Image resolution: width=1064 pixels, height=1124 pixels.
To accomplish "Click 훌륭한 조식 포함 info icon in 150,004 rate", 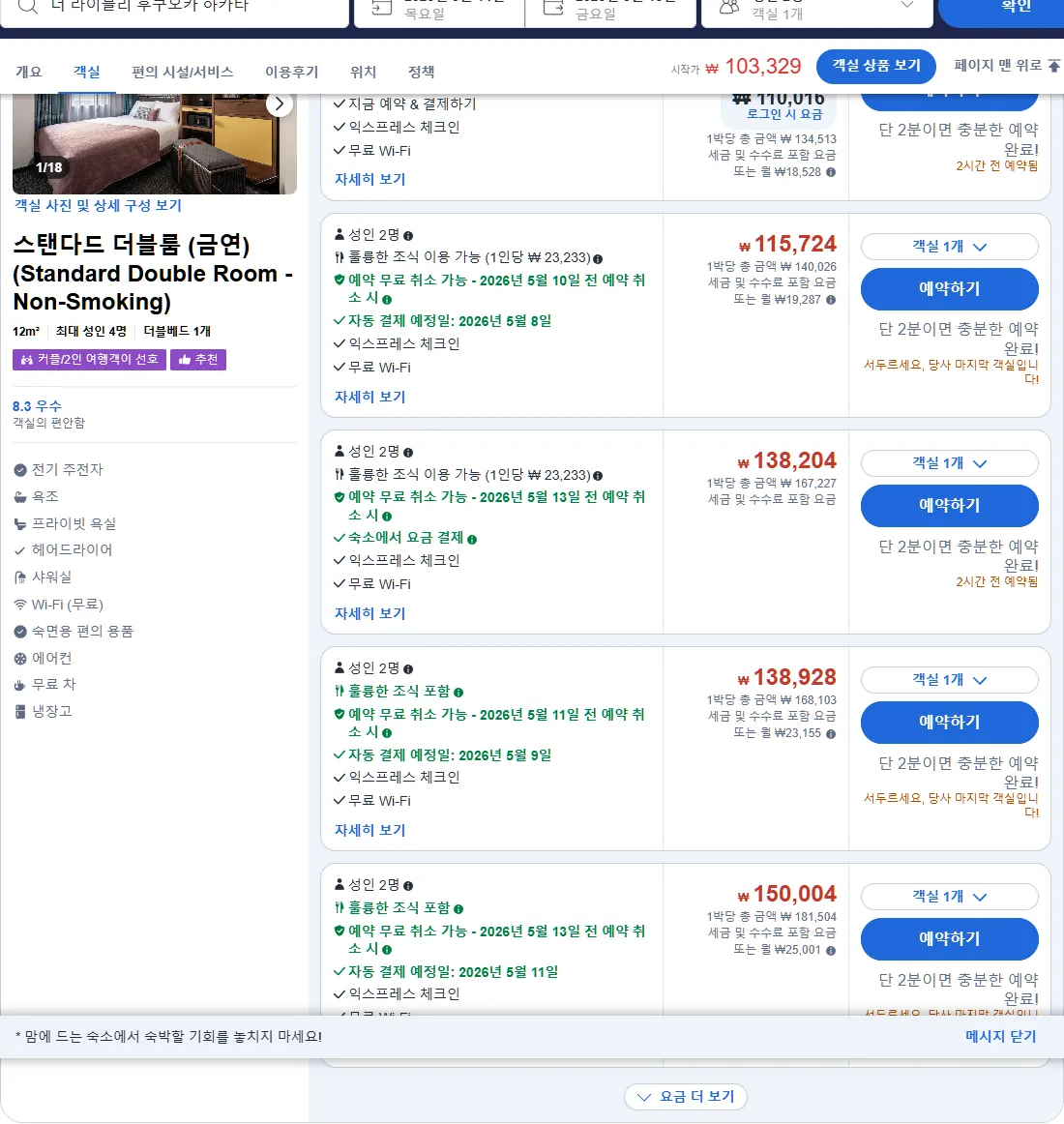I will coord(458,909).
